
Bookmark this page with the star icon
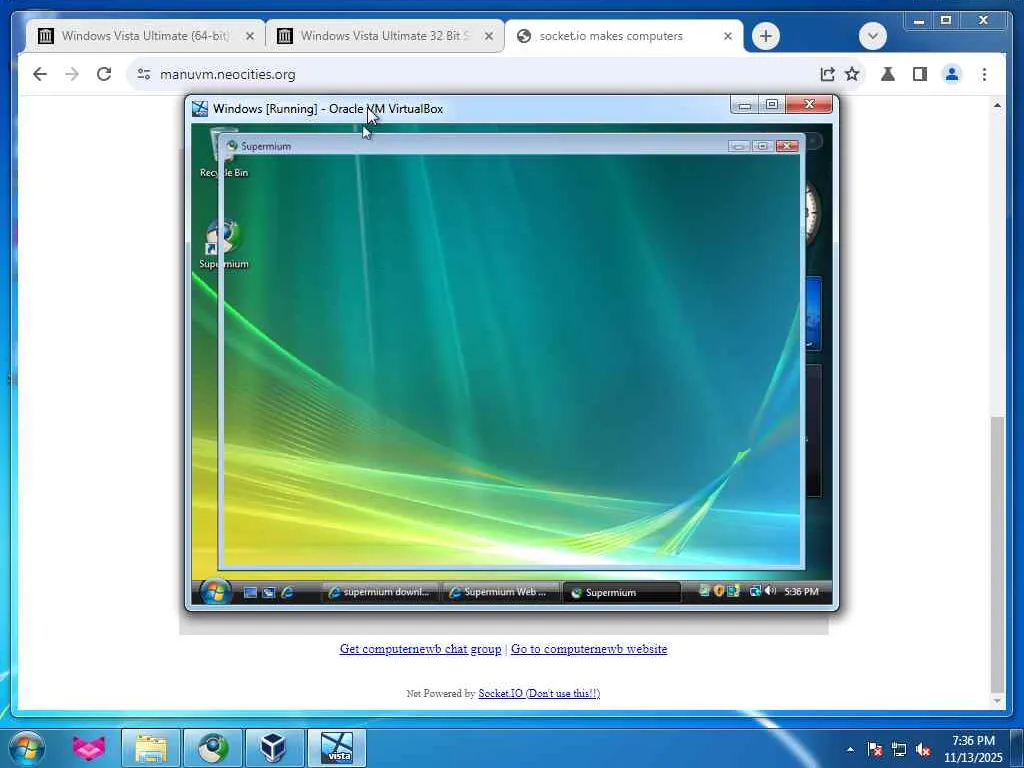coord(852,74)
